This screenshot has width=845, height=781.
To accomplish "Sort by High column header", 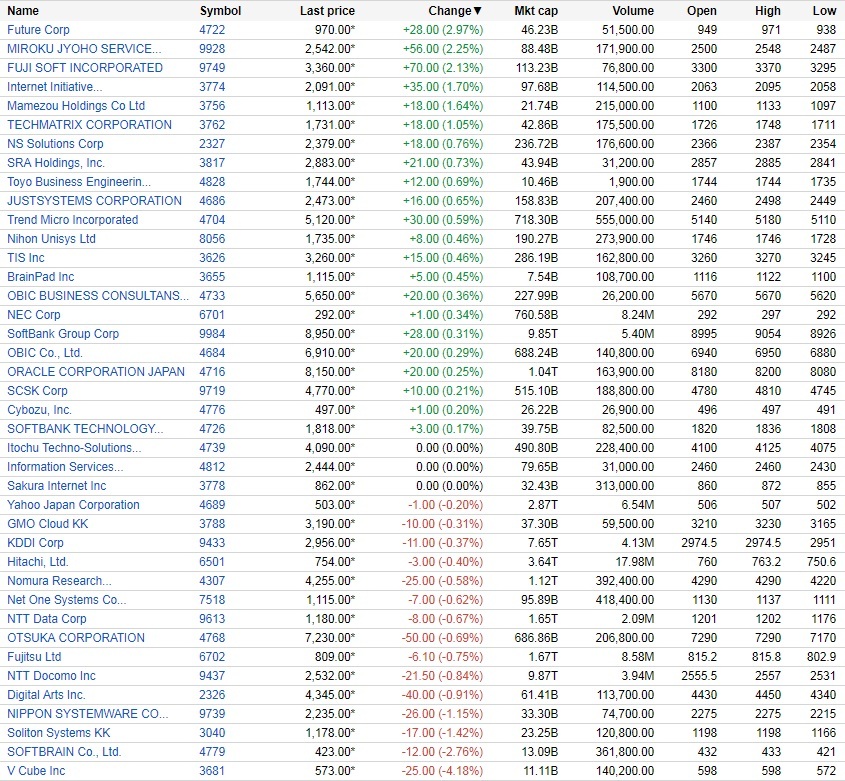I will click(x=767, y=11).
